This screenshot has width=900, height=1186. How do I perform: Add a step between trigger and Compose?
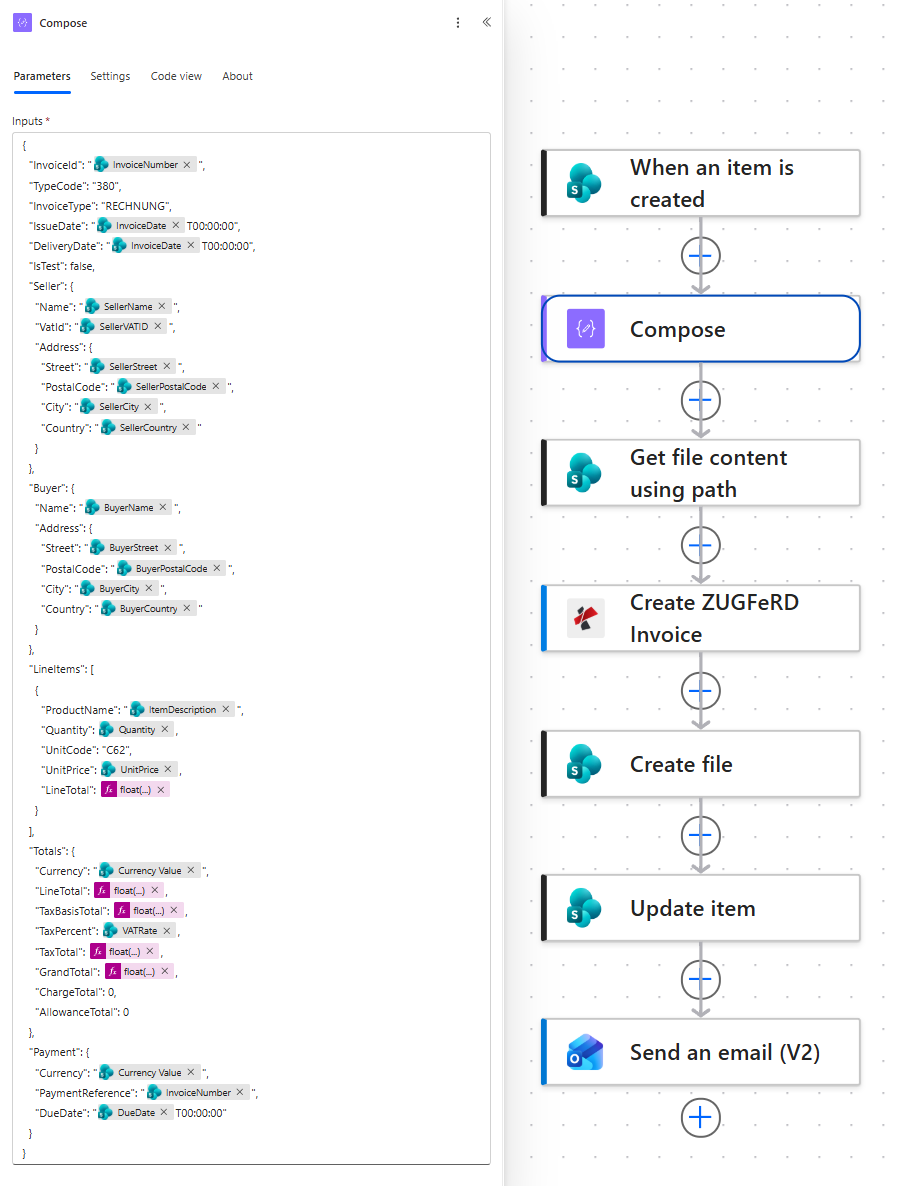pos(700,256)
